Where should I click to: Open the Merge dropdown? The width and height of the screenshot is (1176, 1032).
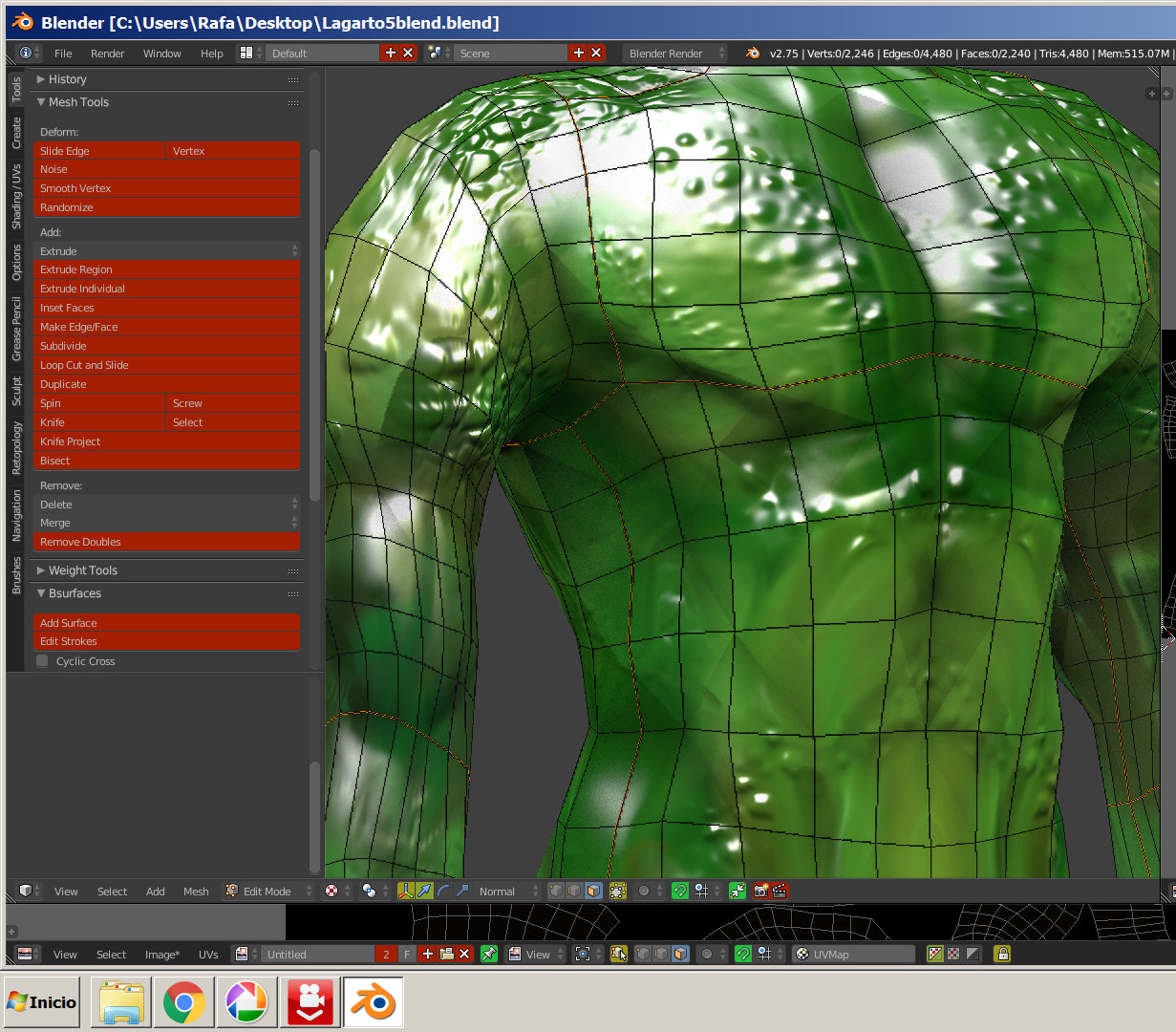click(x=167, y=523)
